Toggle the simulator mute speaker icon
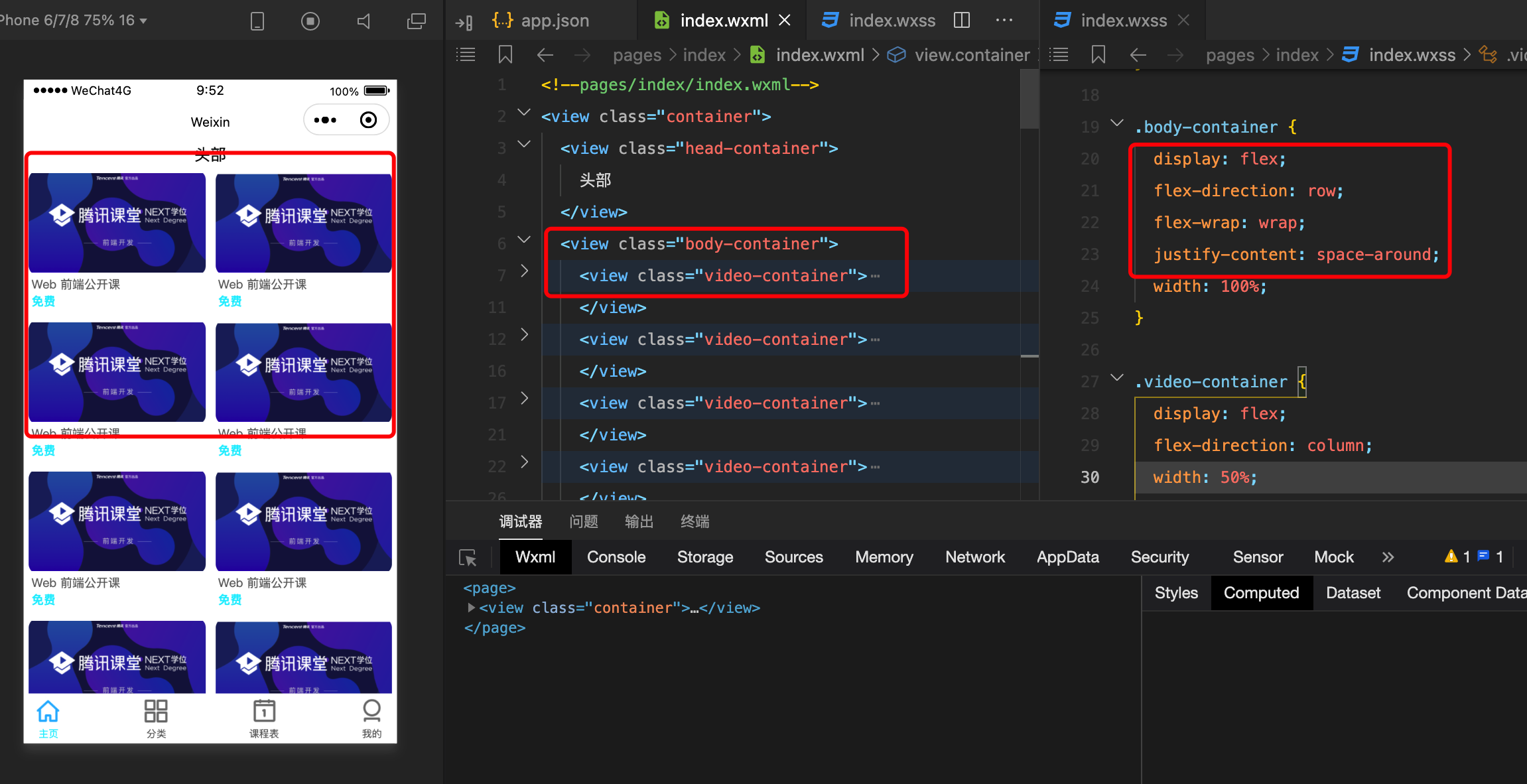The height and width of the screenshot is (784, 1527). (x=364, y=21)
